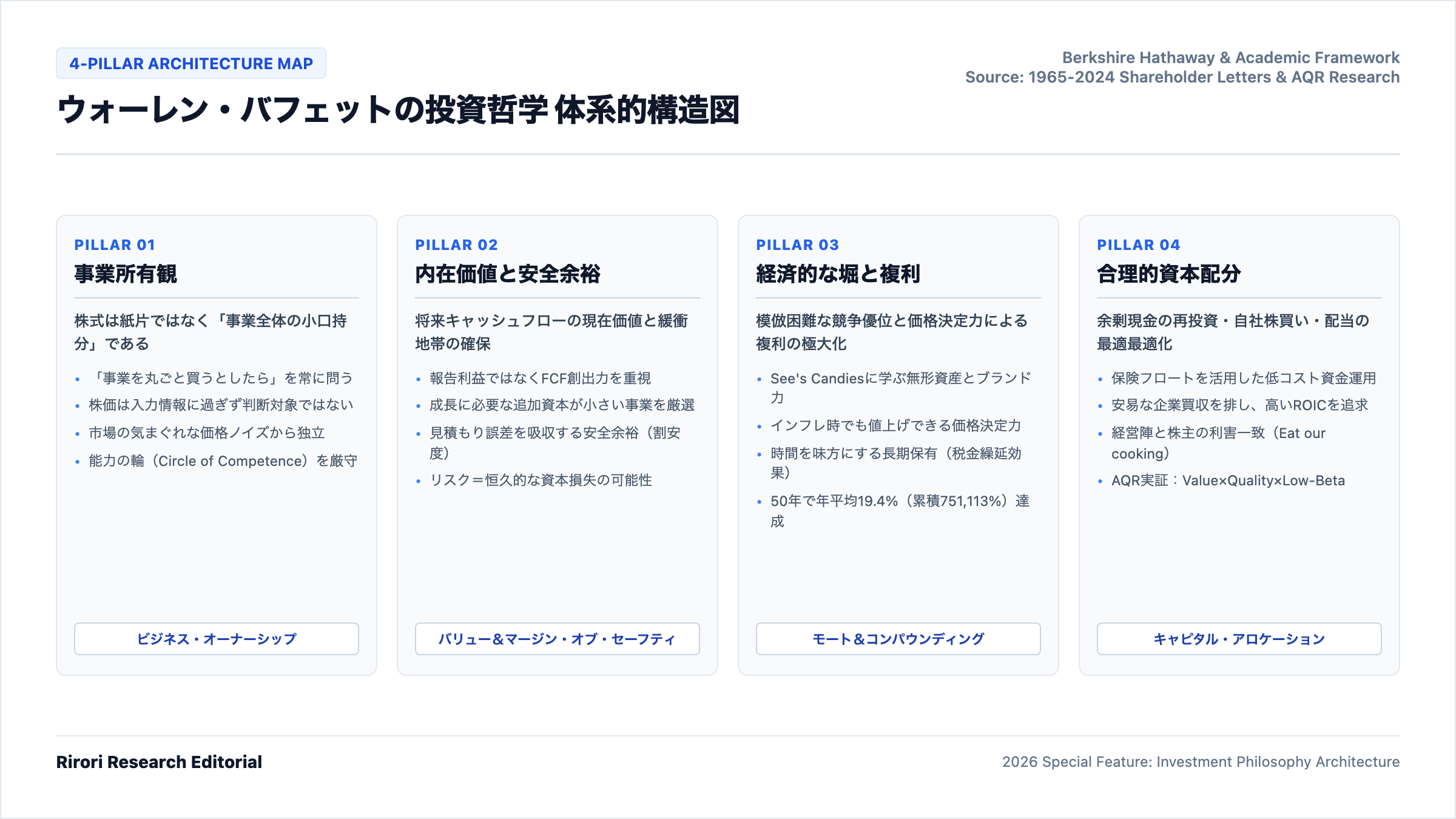Click the PILLAR 02 label
Viewport: 1456px width, 819px height.
point(456,245)
